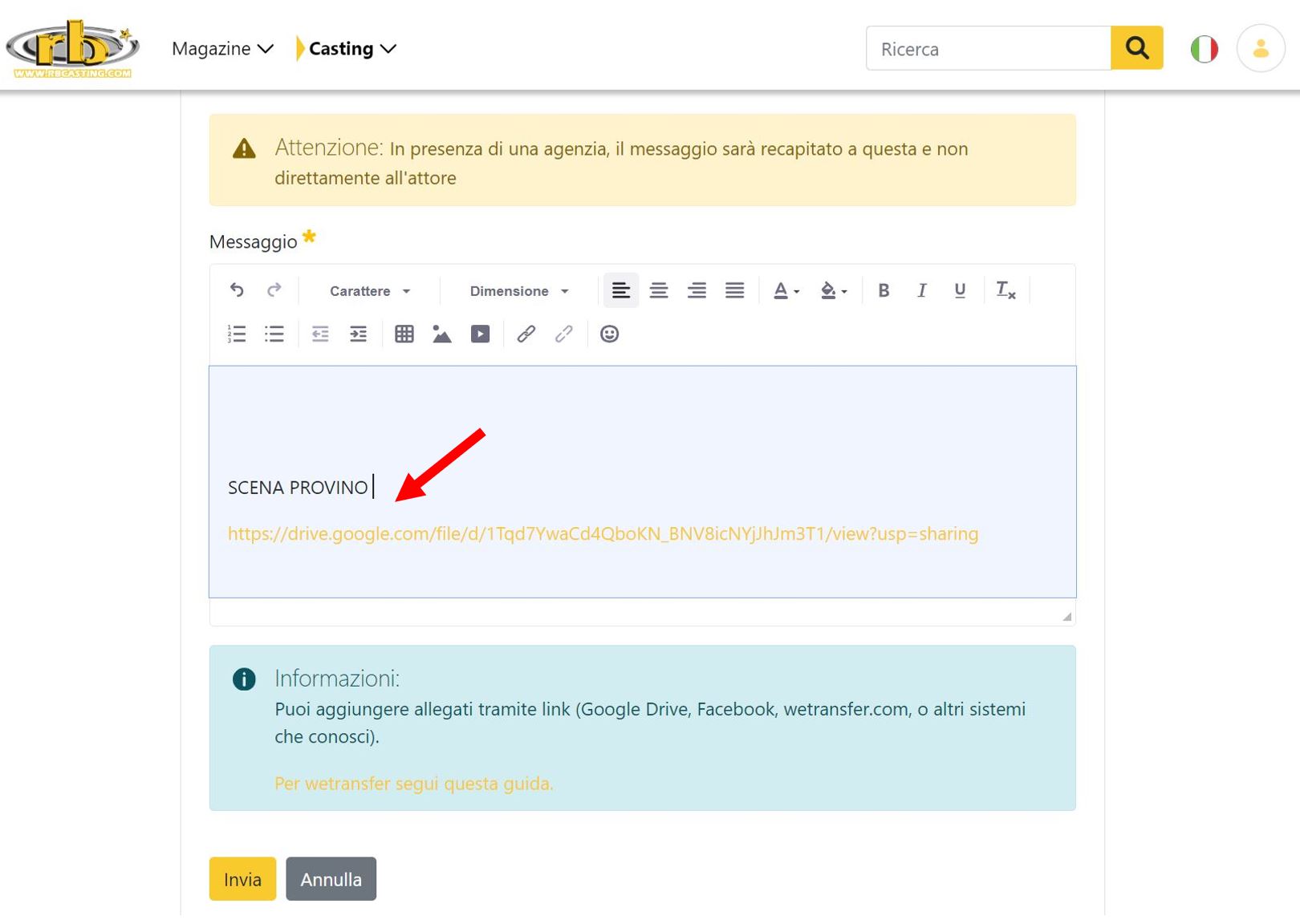Insert a link

point(526,334)
